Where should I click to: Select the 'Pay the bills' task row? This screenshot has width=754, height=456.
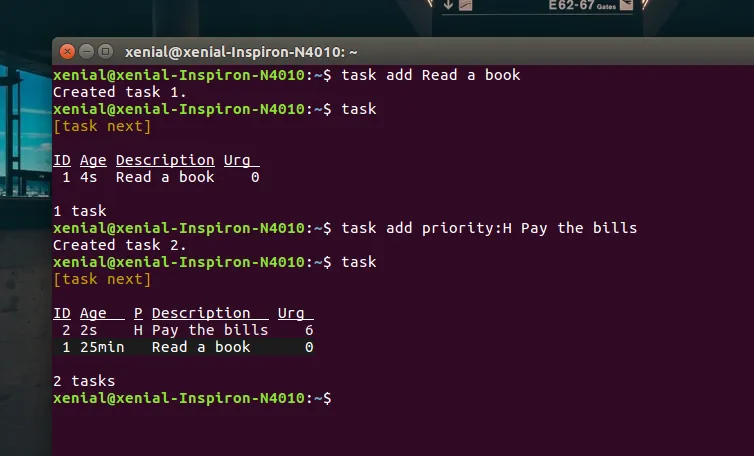point(210,330)
